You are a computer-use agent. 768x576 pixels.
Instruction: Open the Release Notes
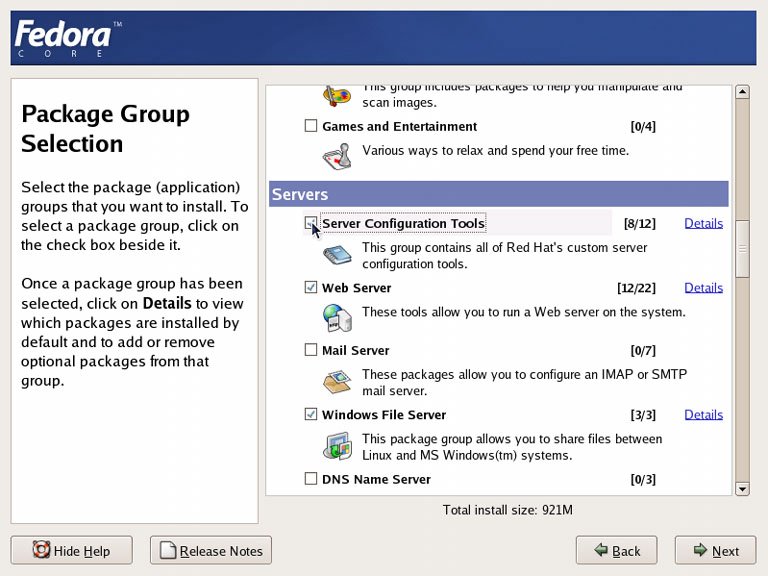[211, 551]
